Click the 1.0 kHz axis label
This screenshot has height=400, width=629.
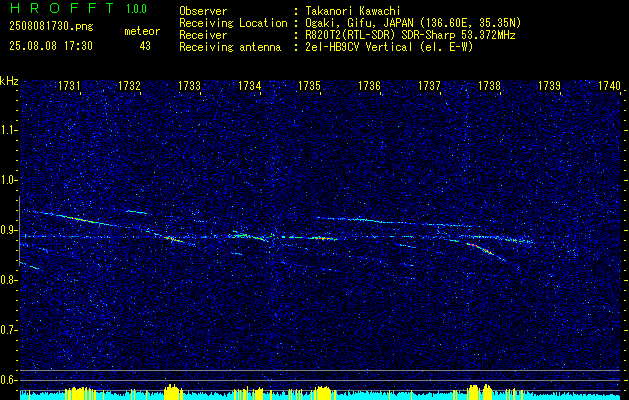click(9, 180)
